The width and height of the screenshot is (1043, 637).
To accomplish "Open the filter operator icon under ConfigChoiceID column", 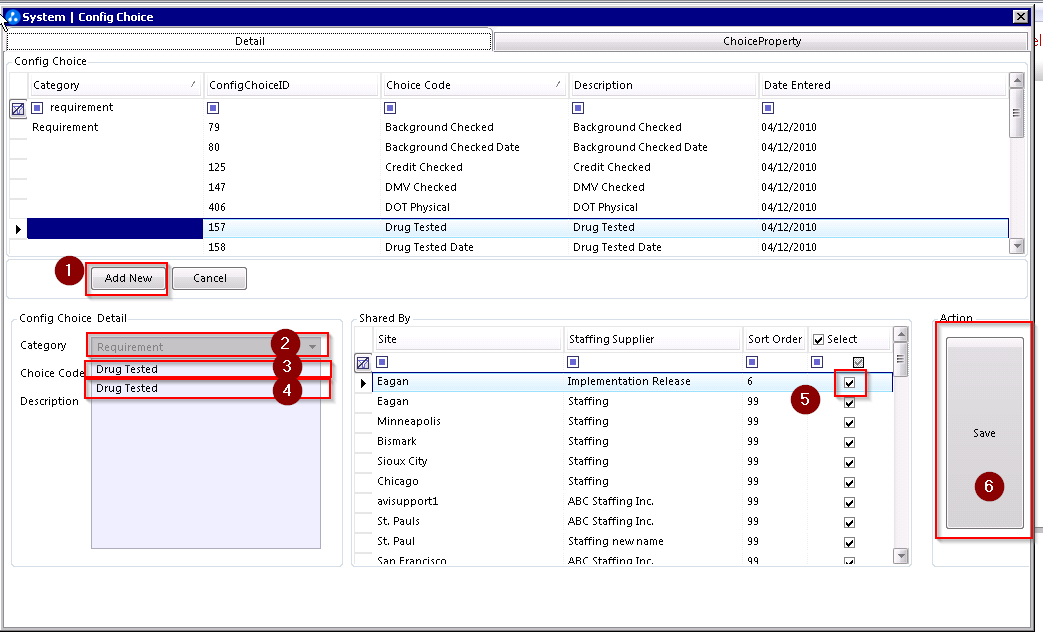I will 213,108.
